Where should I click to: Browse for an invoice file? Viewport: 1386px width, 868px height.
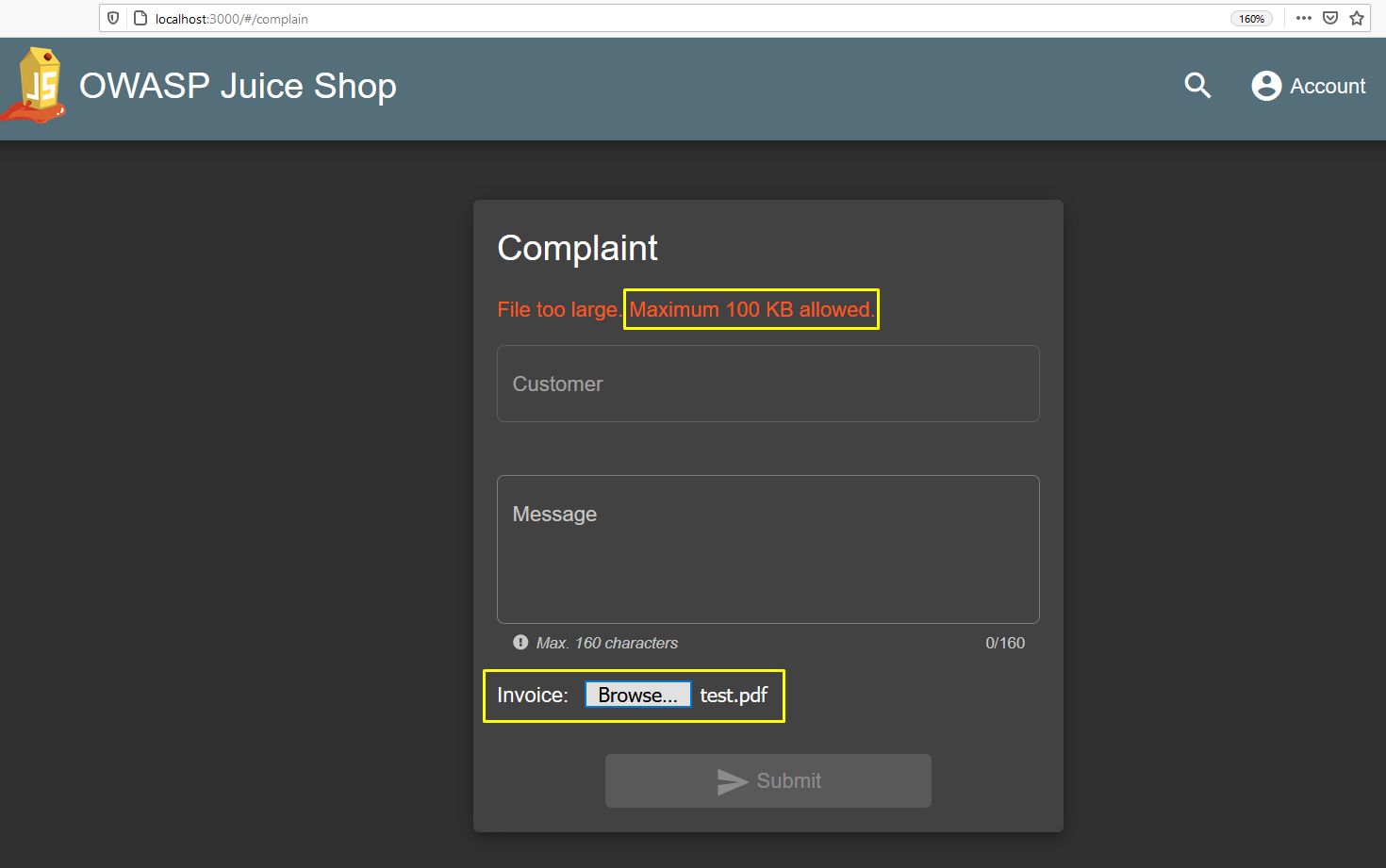[637, 695]
